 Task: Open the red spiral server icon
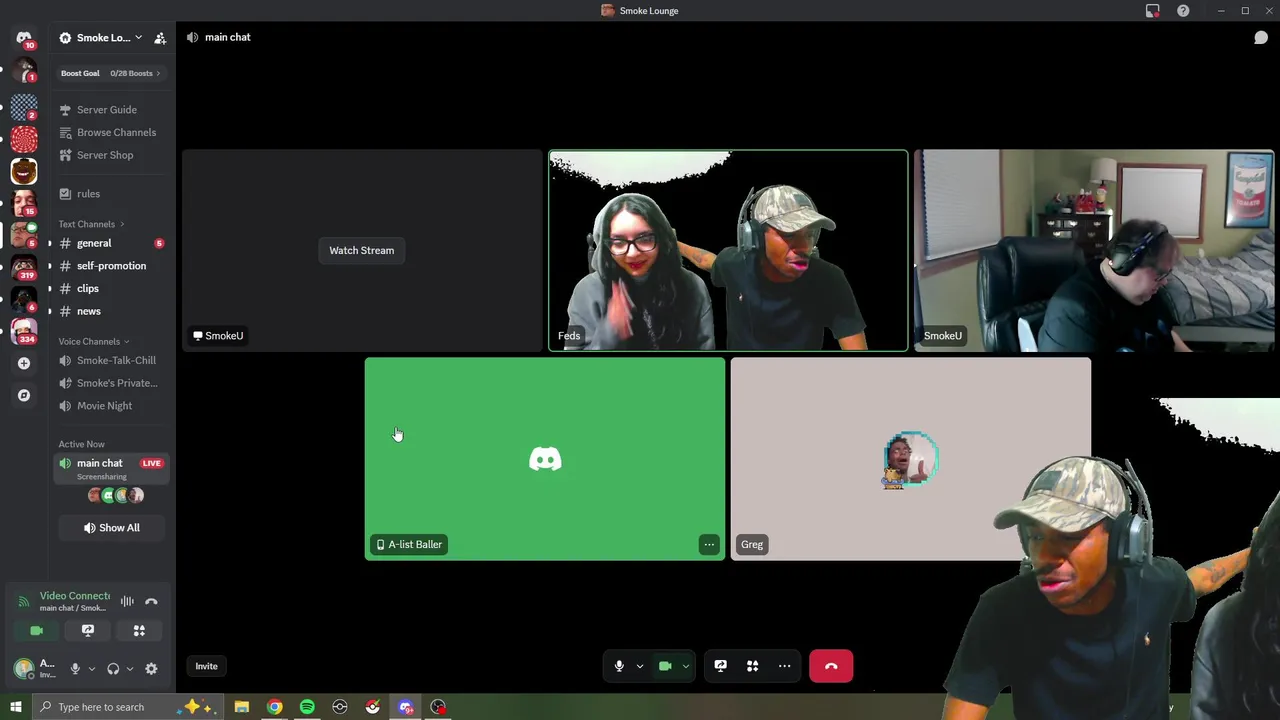pos(24,139)
